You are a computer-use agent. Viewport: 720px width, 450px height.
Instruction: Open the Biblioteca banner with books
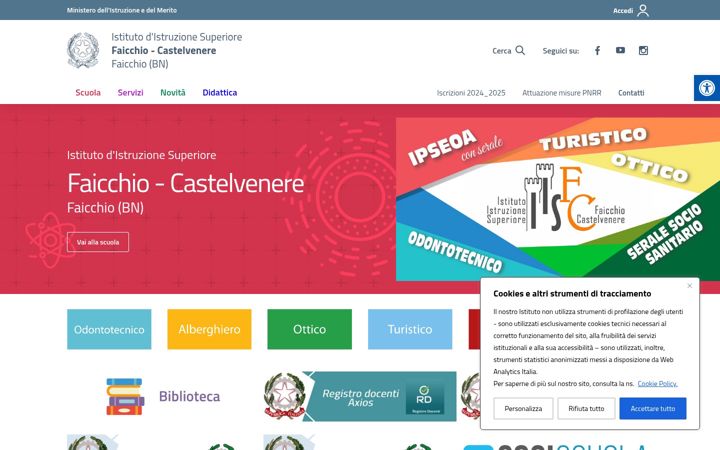(163, 396)
